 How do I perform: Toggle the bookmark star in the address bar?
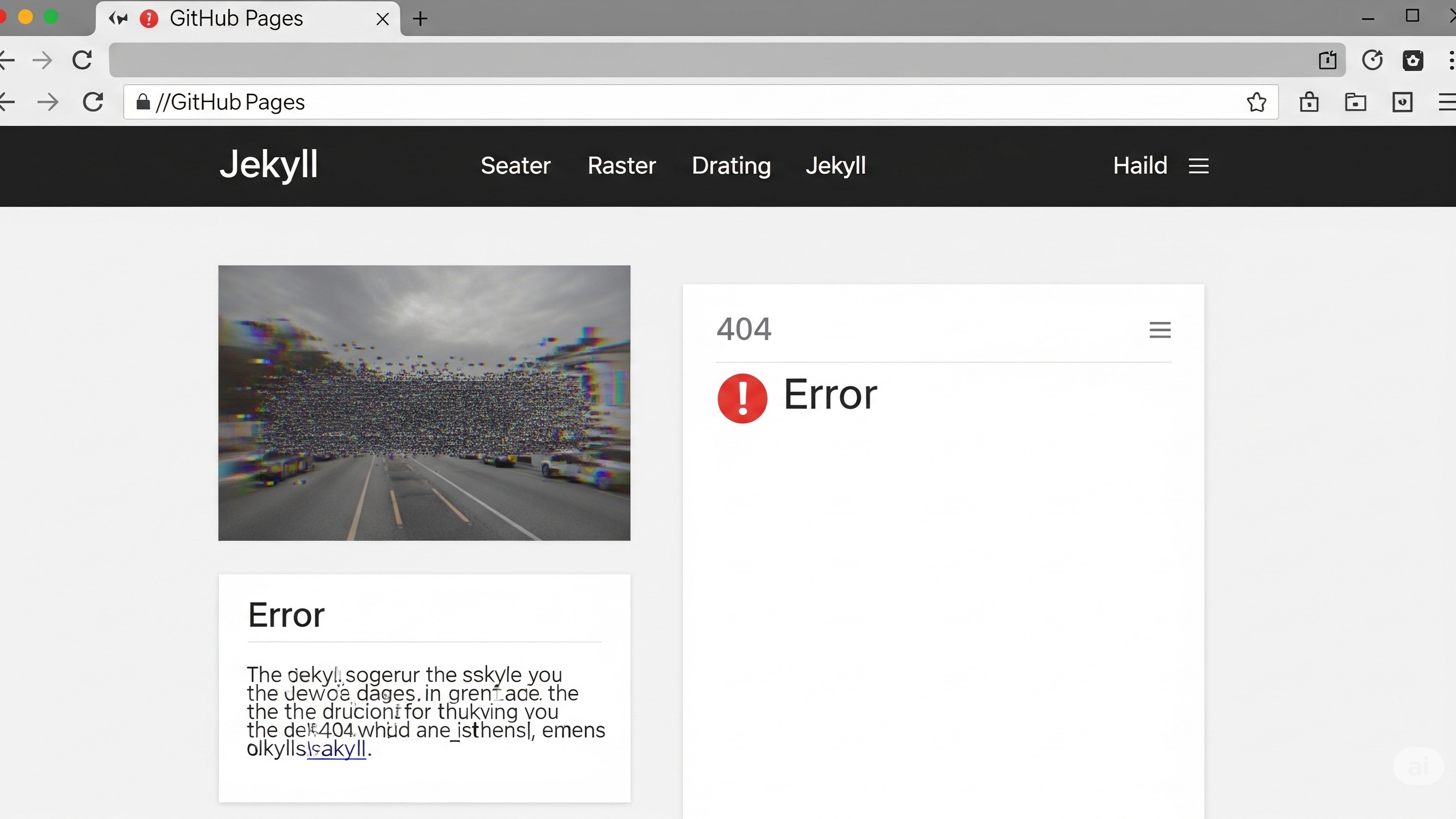tap(1256, 102)
